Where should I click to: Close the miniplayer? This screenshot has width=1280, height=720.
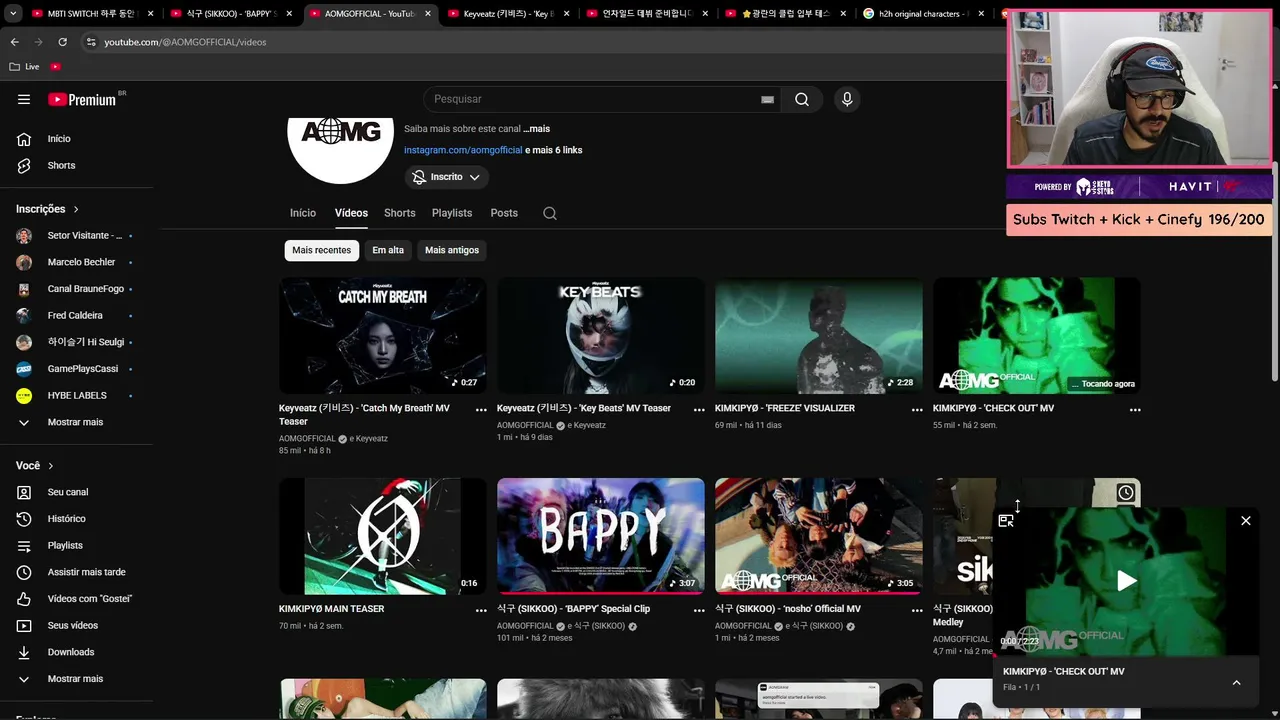[x=1246, y=520]
